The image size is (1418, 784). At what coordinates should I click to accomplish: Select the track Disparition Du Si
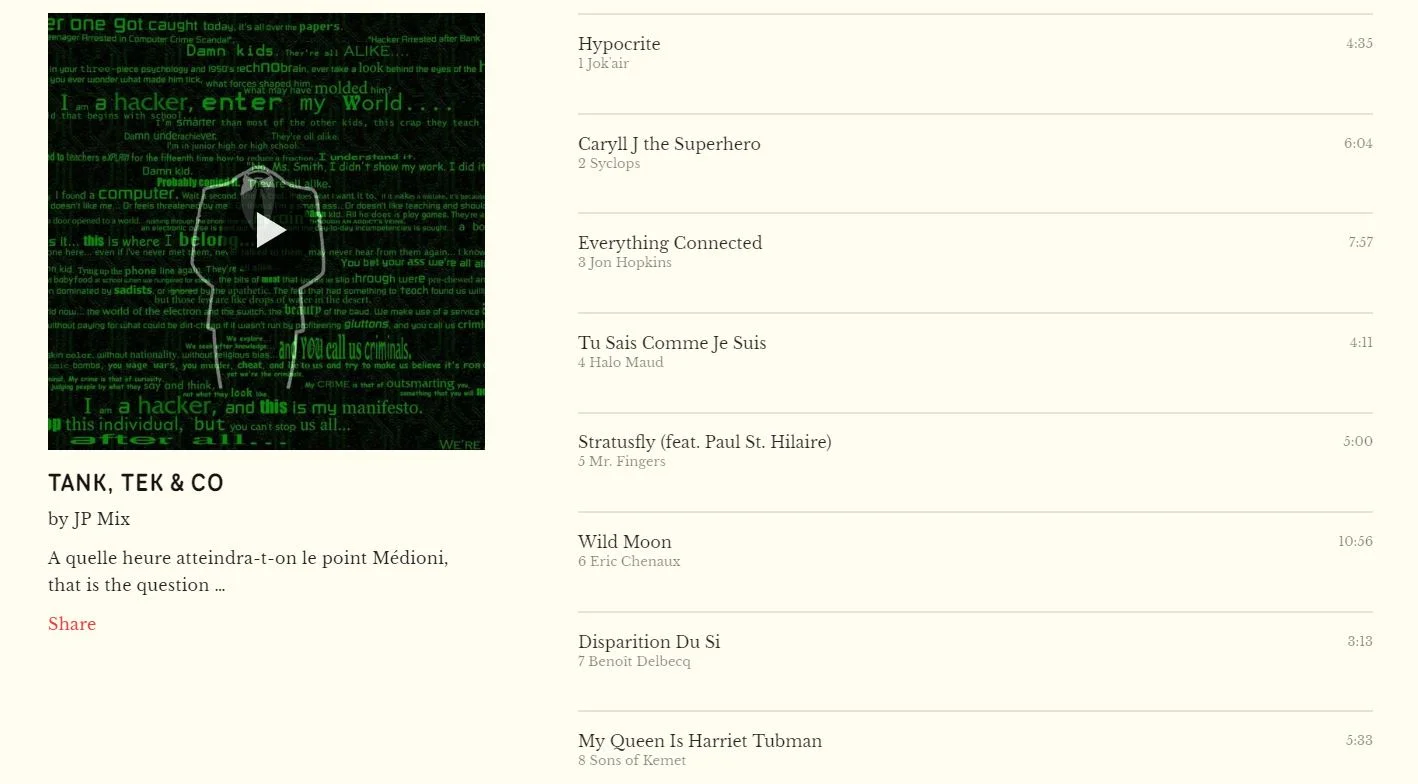(x=649, y=642)
